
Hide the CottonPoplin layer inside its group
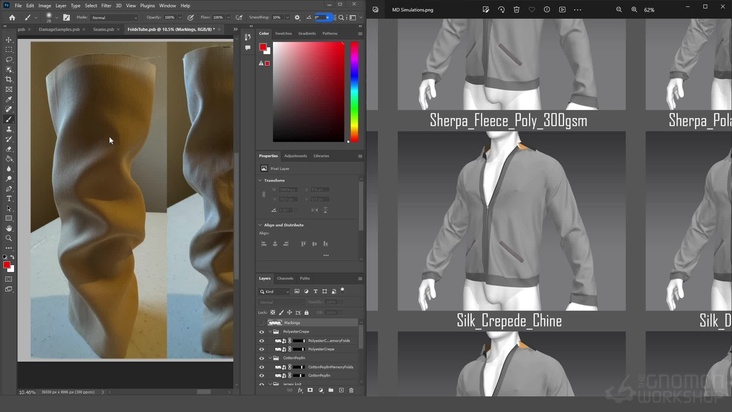[261, 376]
